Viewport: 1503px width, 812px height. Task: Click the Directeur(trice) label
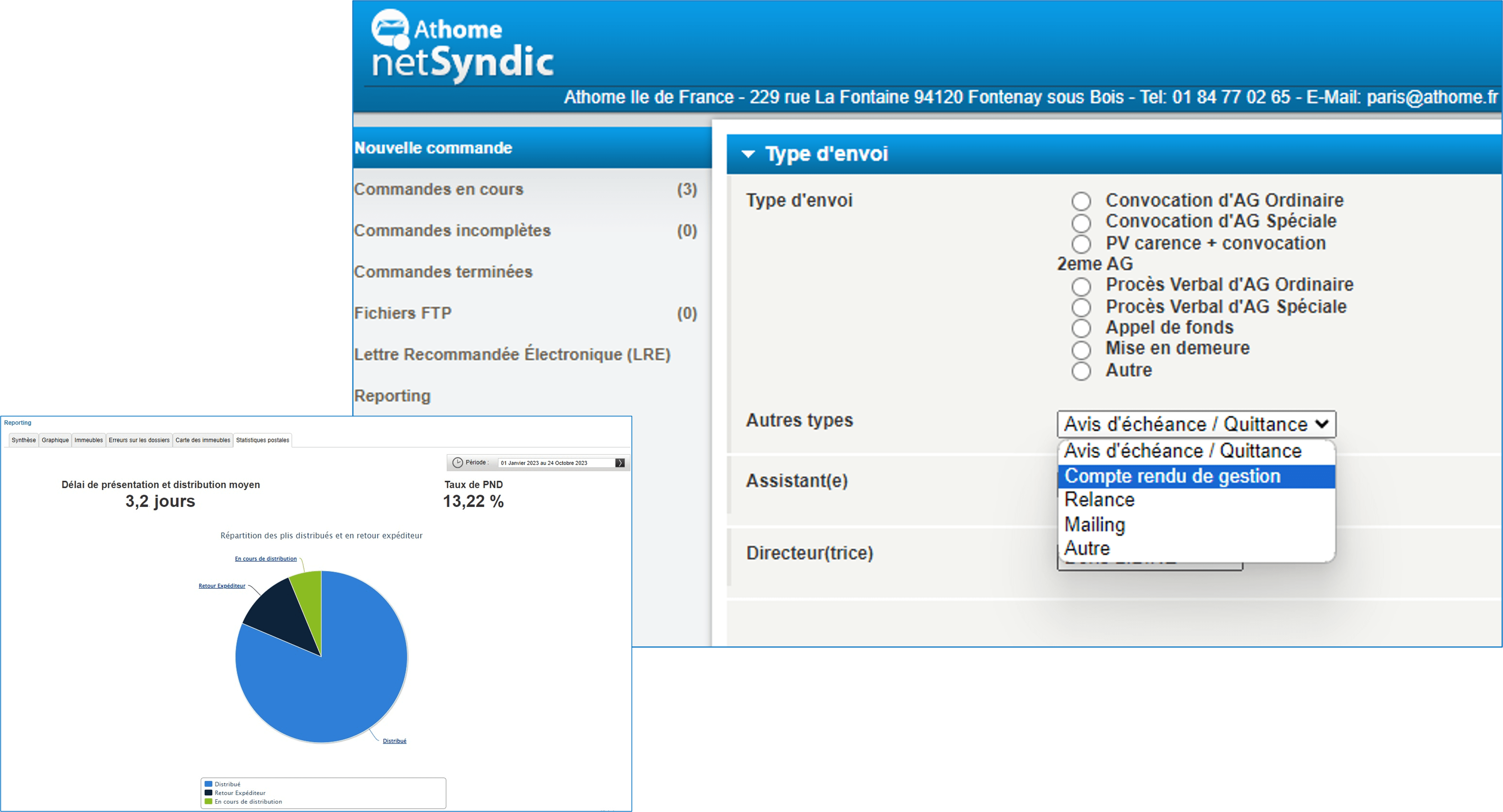[x=810, y=553]
